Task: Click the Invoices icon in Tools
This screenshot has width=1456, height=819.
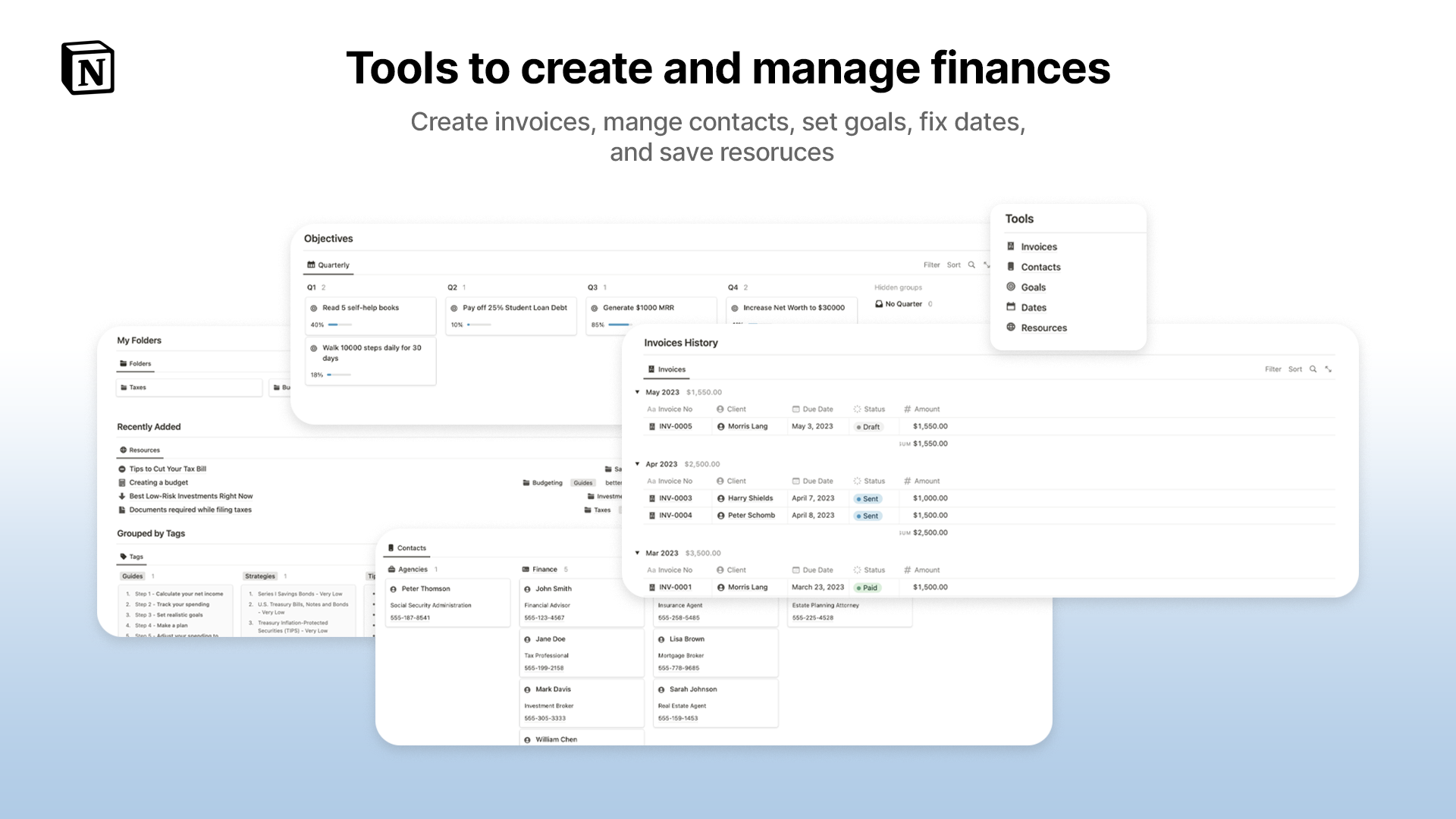Action: [x=1011, y=246]
